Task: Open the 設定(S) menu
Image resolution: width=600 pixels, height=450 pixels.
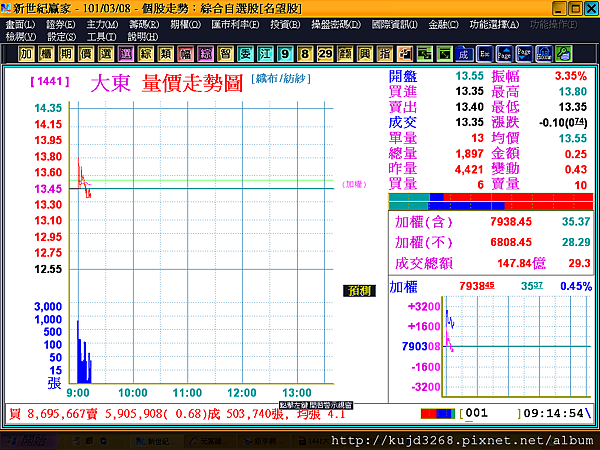Action: (62, 37)
